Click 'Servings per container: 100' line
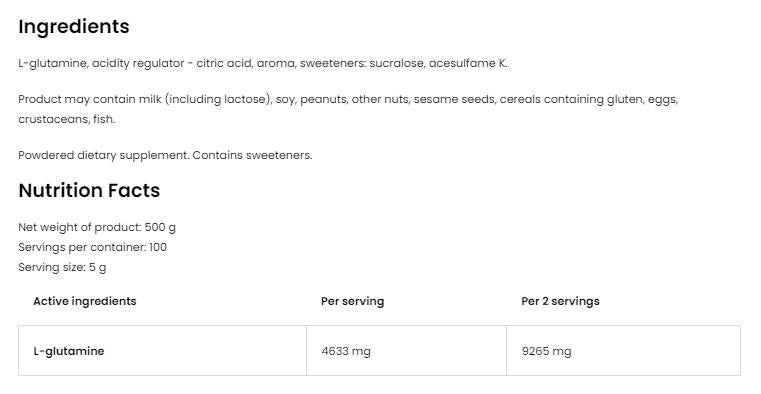 [x=92, y=247]
